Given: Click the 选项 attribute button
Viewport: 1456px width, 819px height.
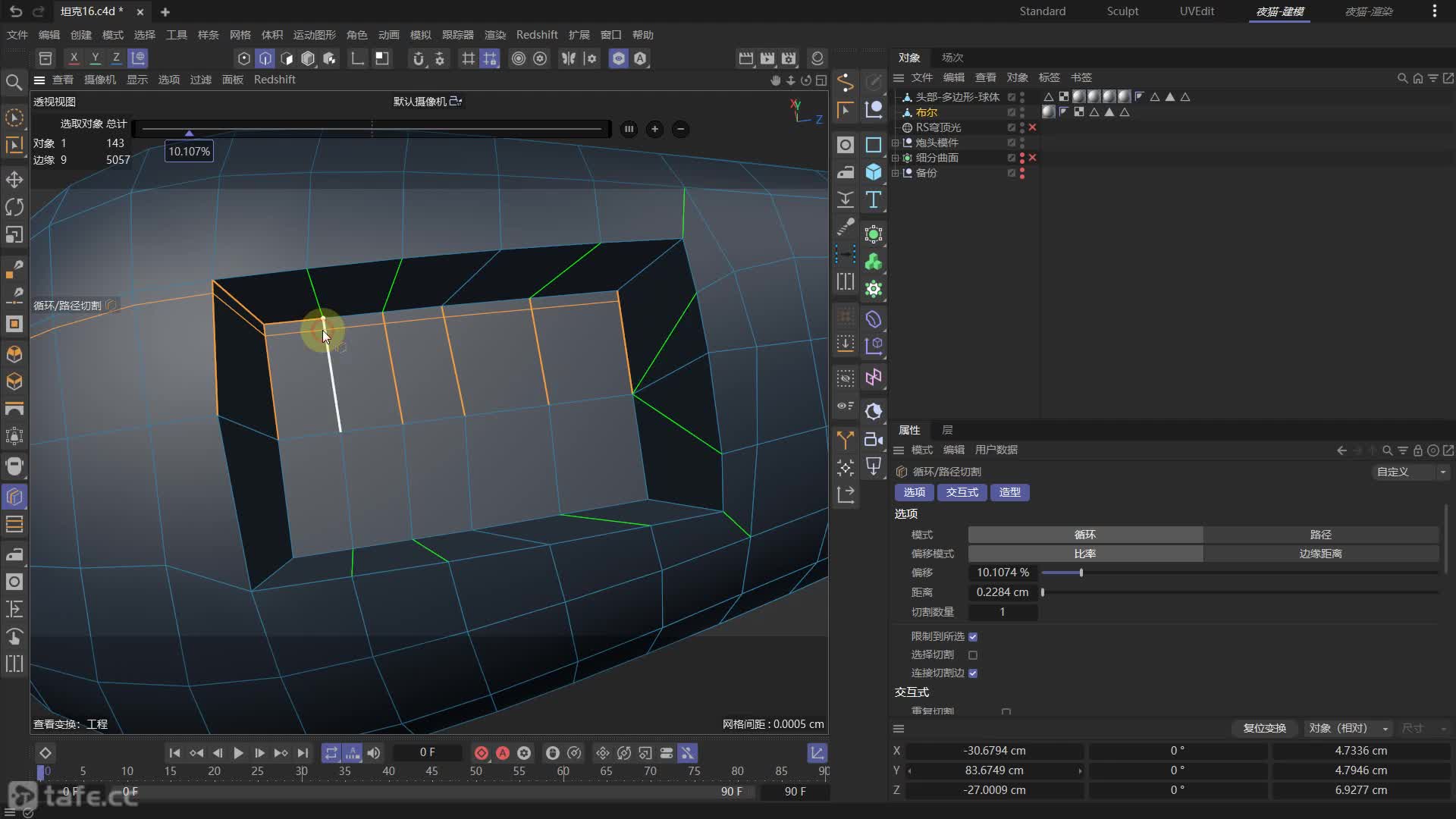Looking at the screenshot, I should (x=914, y=492).
